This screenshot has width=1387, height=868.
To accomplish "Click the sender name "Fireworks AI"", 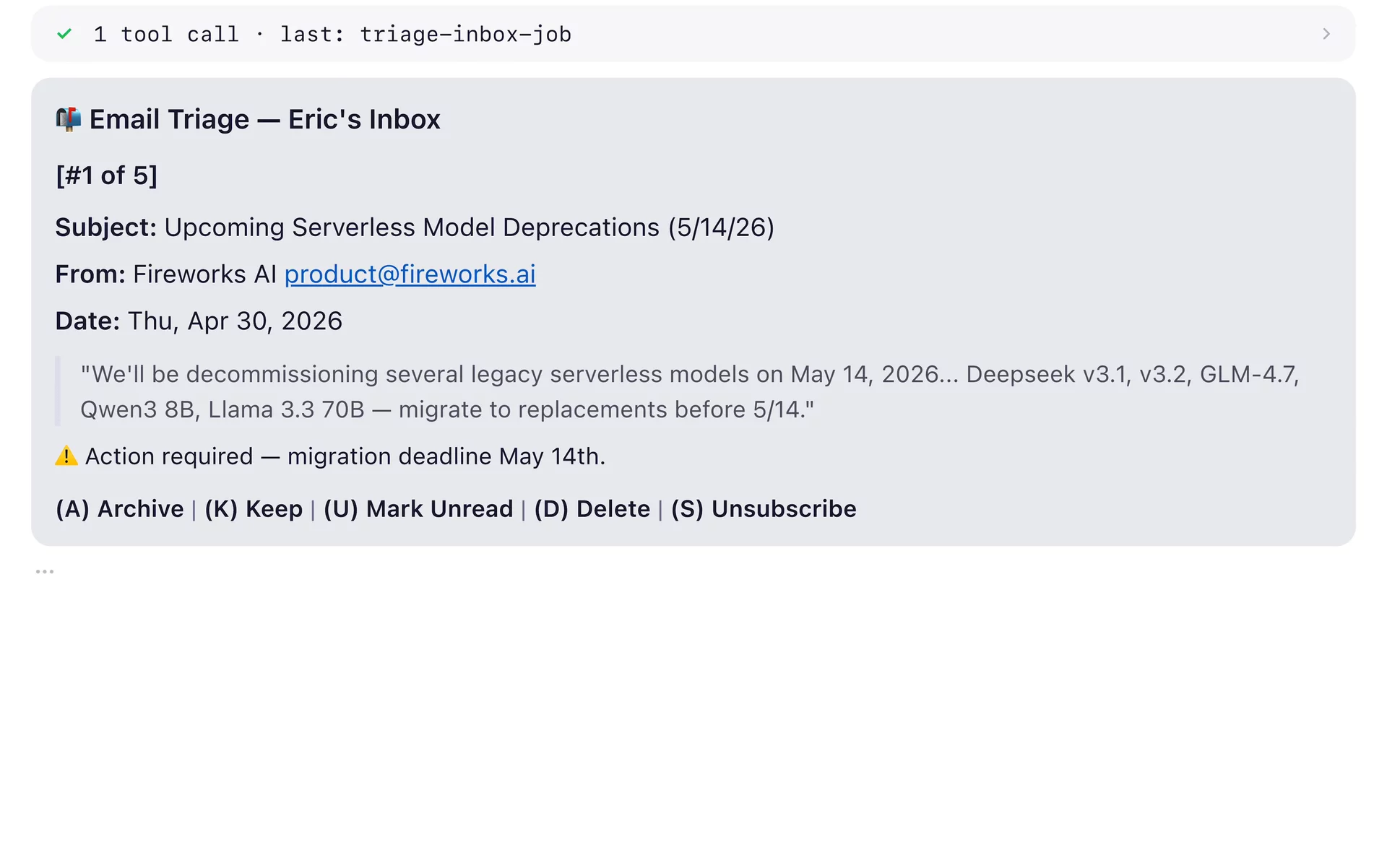I will (204, 274).
